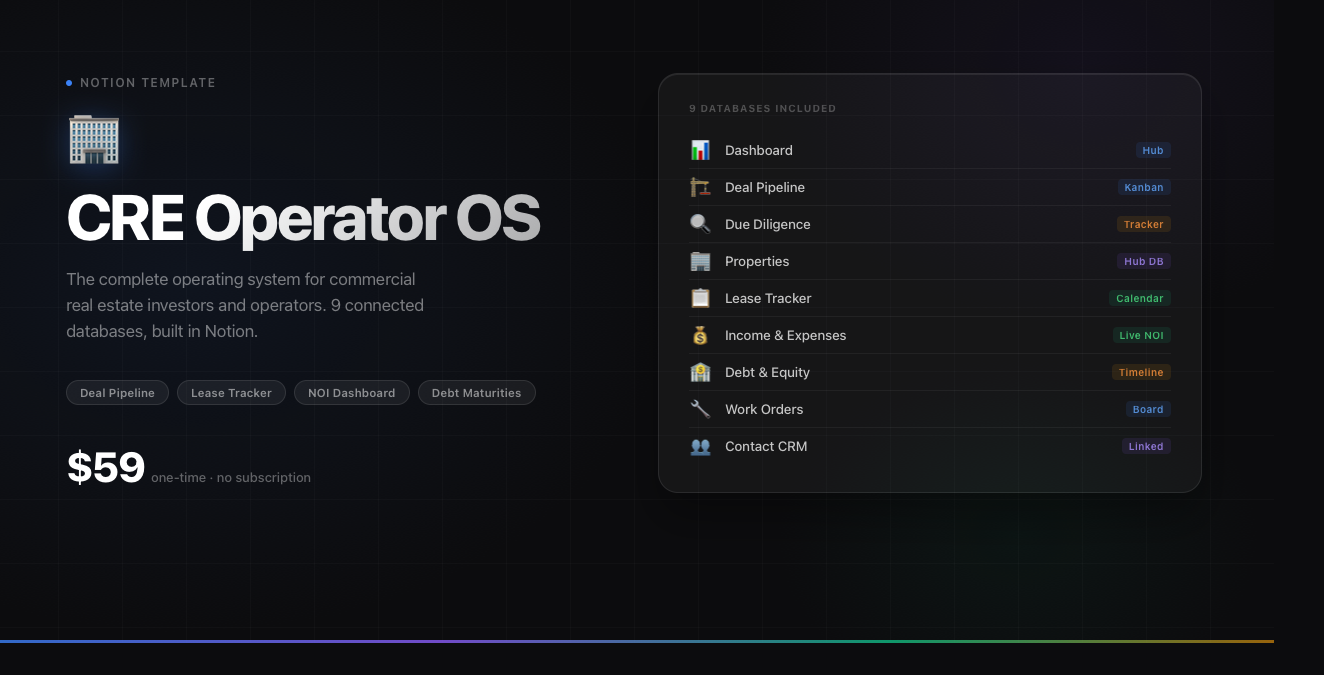The image size is (1324, 675).
Task: Open the Properties row label
Action: click(x=757, y=261)
